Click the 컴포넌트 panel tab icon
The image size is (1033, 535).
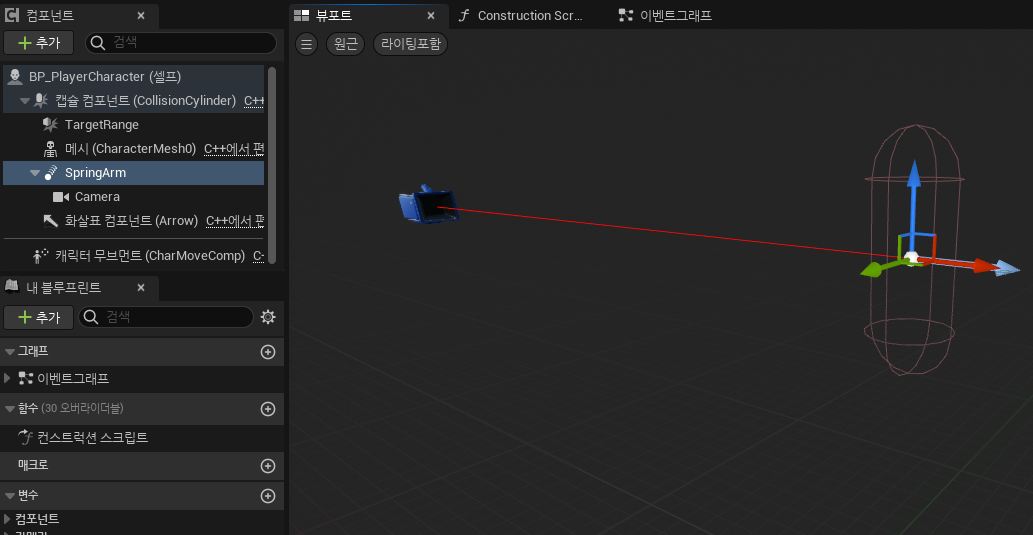12,15
